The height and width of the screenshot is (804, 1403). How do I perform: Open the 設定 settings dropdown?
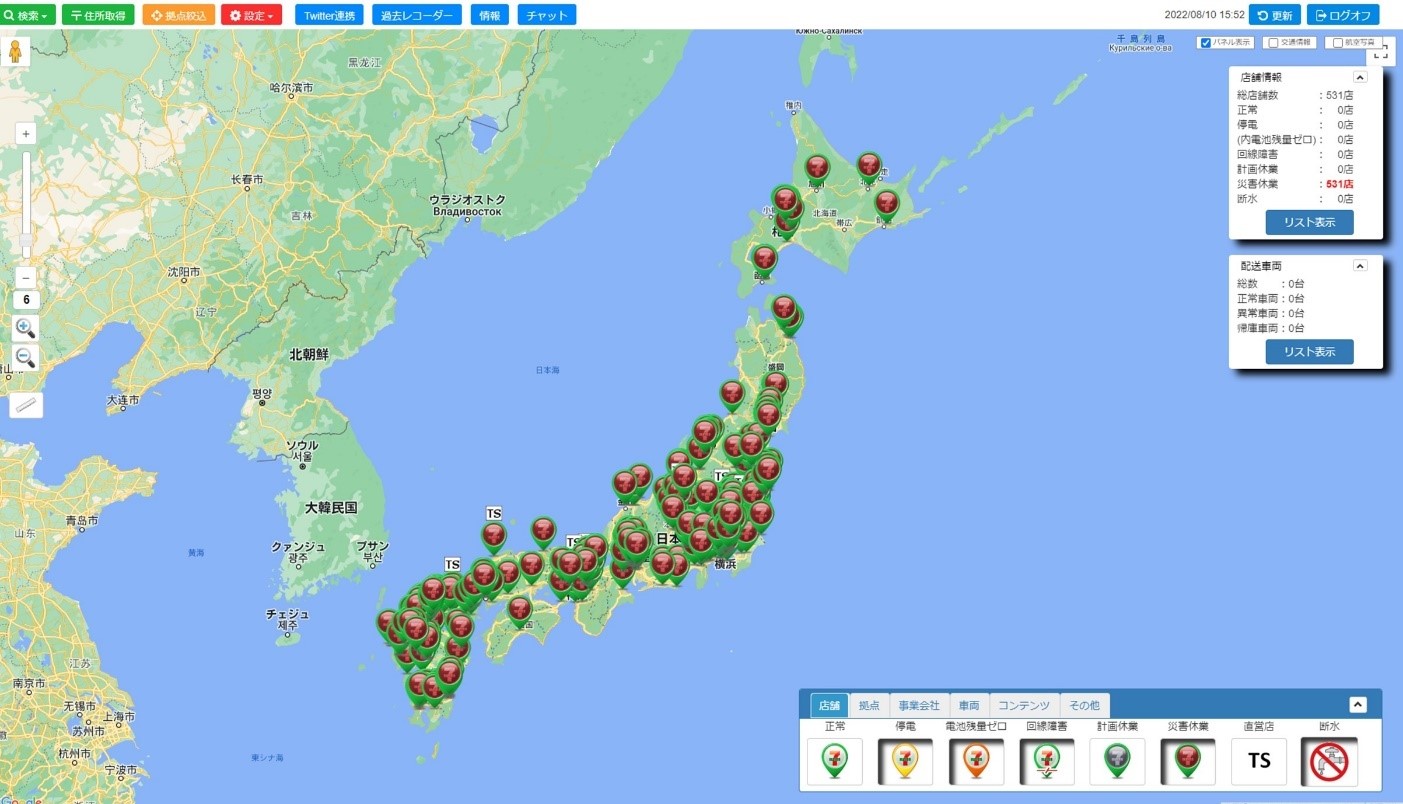coord(250,14)
